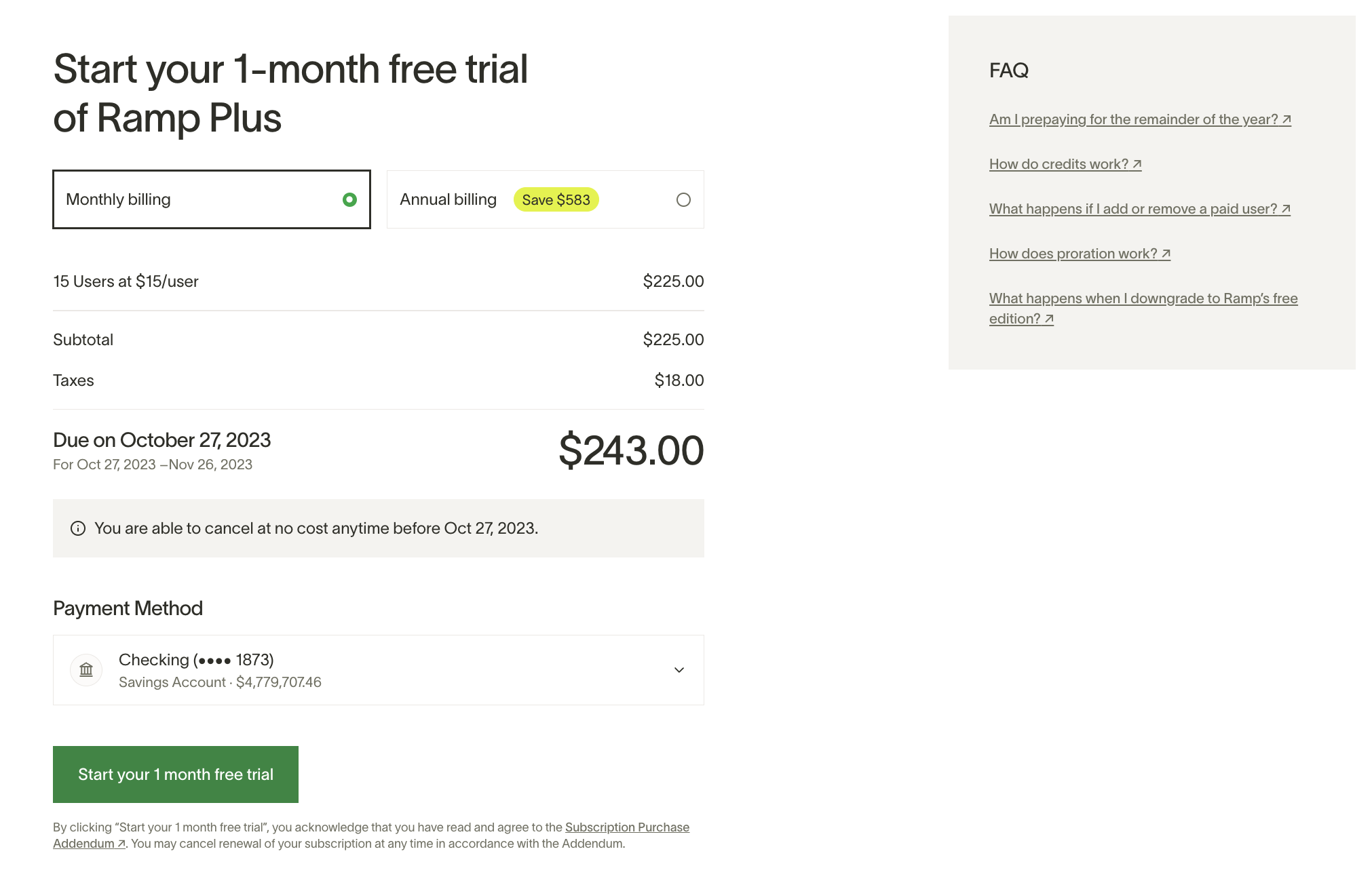Click the Start your 1 month free trial button
Image resolution: width=1372 pixels, height=883 pixels.
pos(176,774)
